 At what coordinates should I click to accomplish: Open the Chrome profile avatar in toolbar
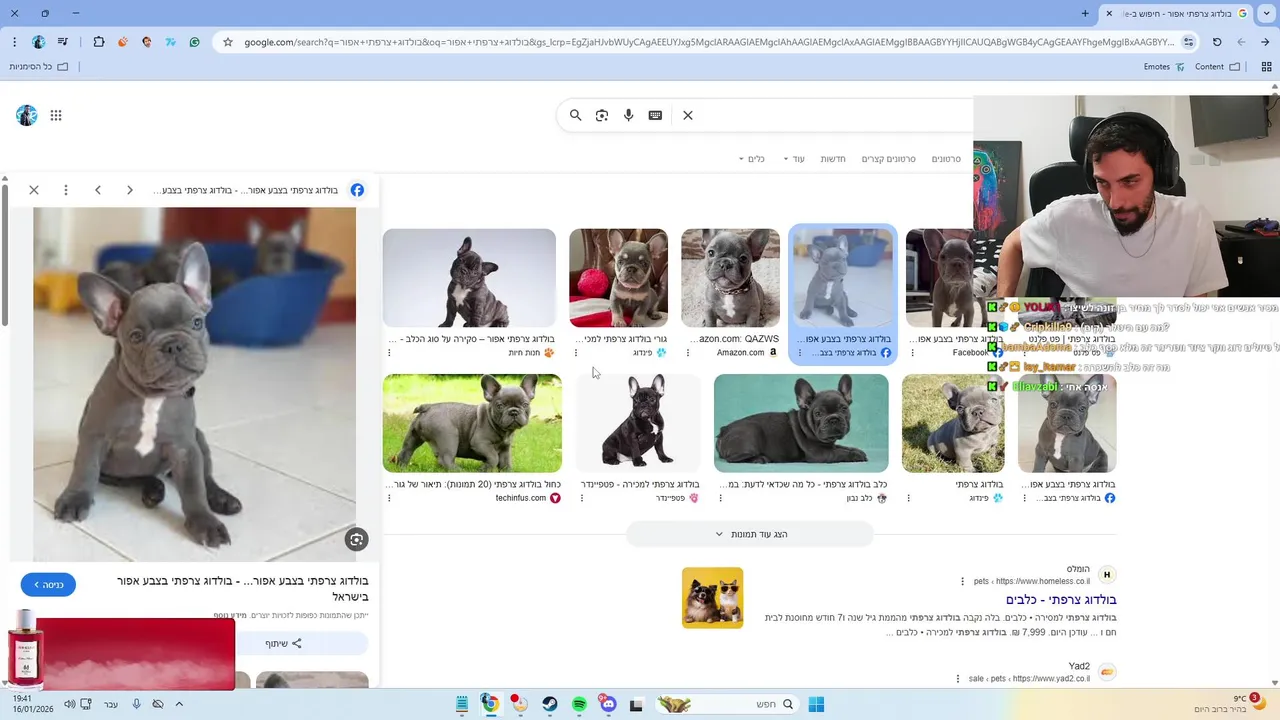click(38, 42)
